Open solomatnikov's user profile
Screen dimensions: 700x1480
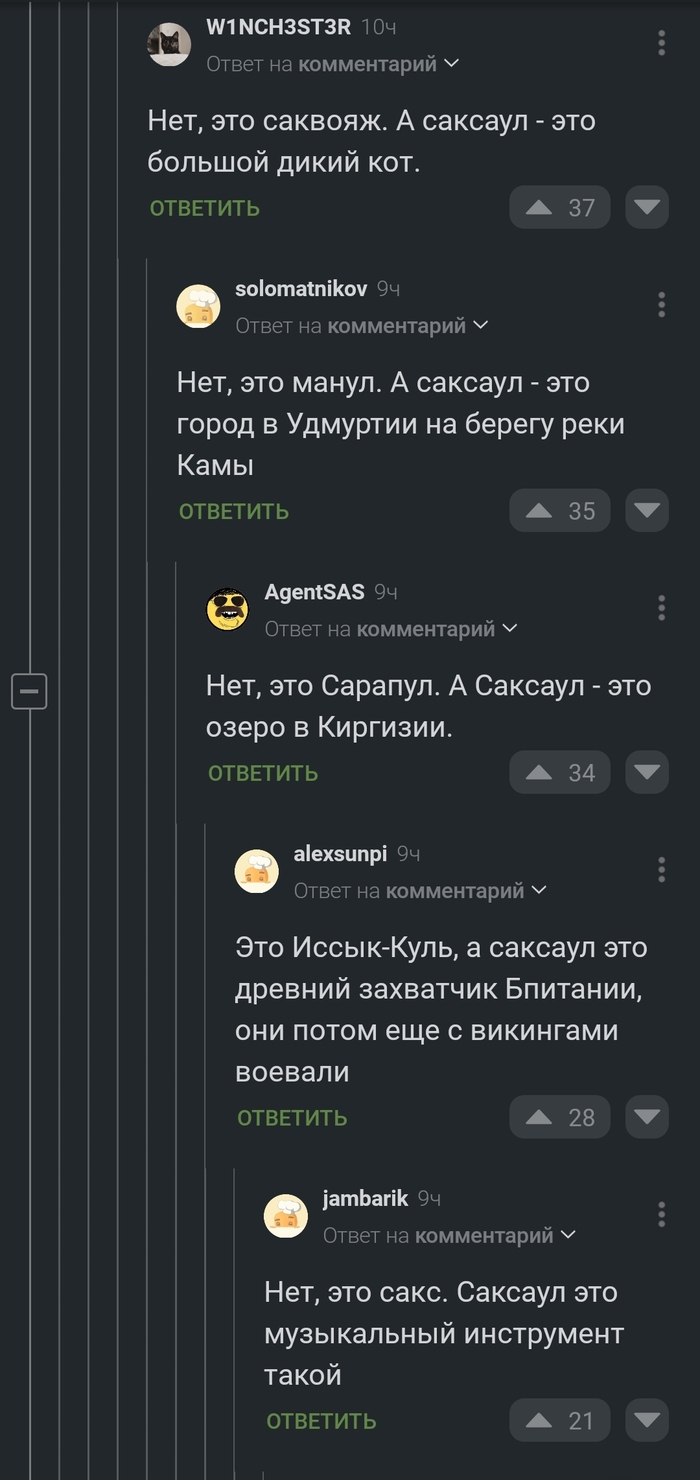click(301, 289)
